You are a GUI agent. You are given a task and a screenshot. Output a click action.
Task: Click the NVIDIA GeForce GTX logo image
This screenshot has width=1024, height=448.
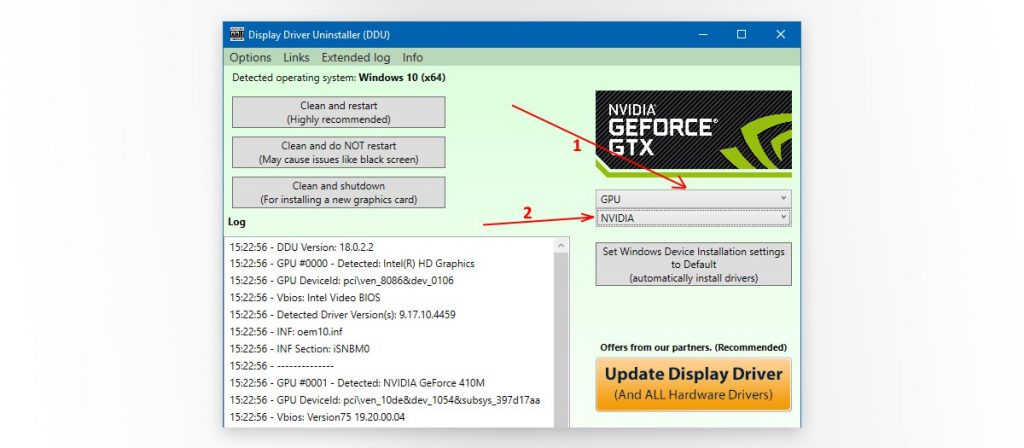[693, 133]
